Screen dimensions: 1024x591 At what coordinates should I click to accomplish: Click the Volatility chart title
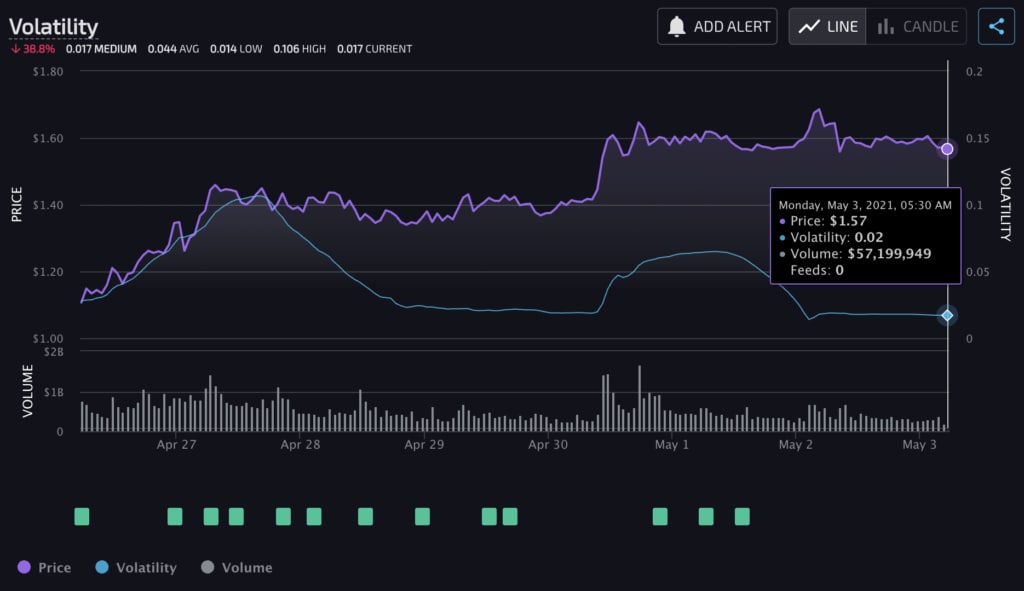(x=53, y=26)
